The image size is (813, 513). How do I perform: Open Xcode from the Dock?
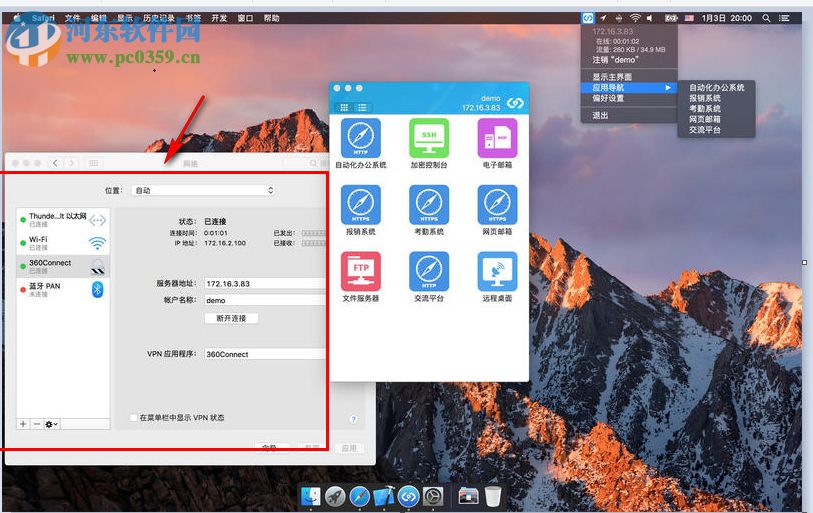(x=384, y=496)
